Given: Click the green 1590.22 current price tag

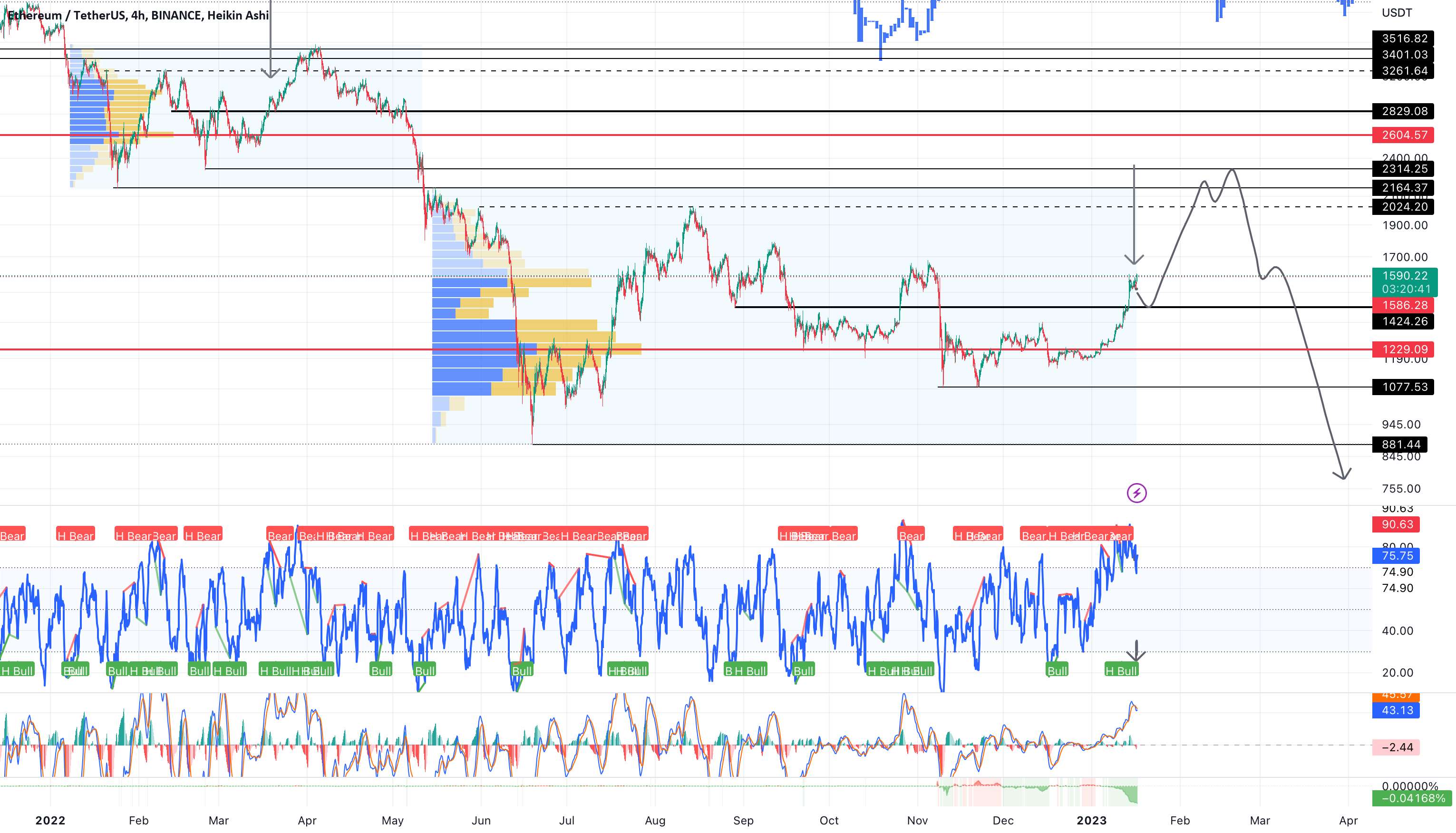Looking at the screenshot, I should pos(1405,275).
